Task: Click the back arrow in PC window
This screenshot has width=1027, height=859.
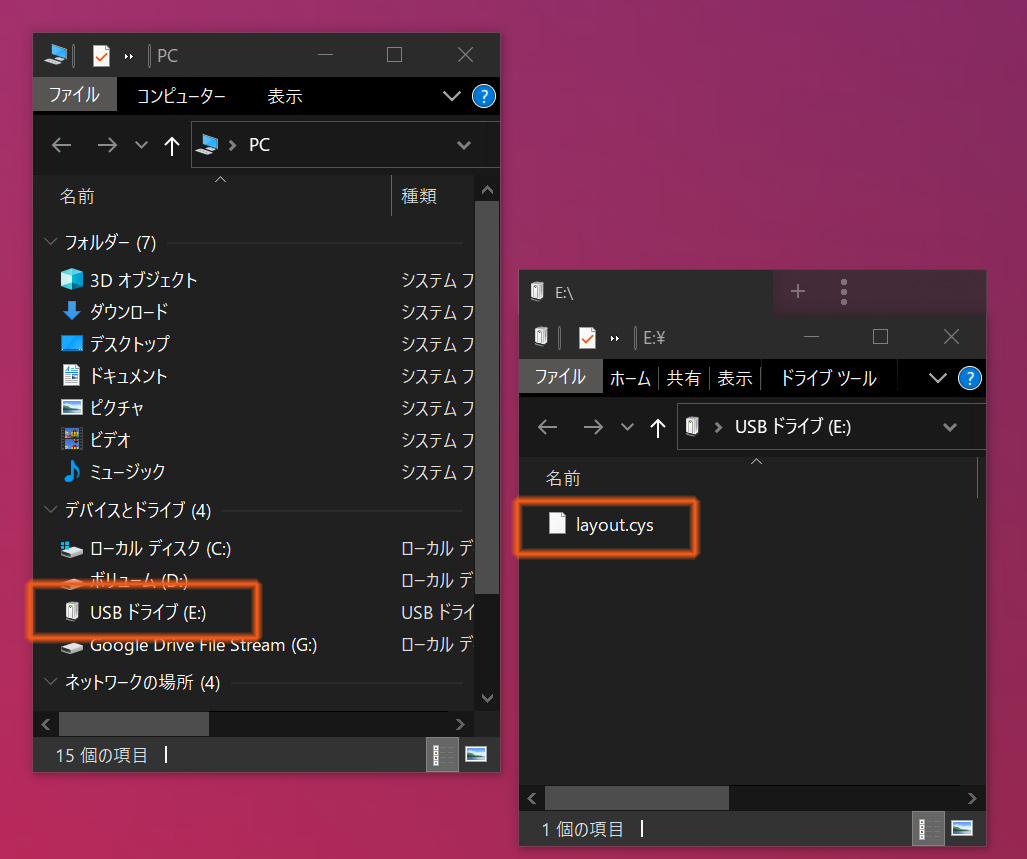Action: click(62, 146)
